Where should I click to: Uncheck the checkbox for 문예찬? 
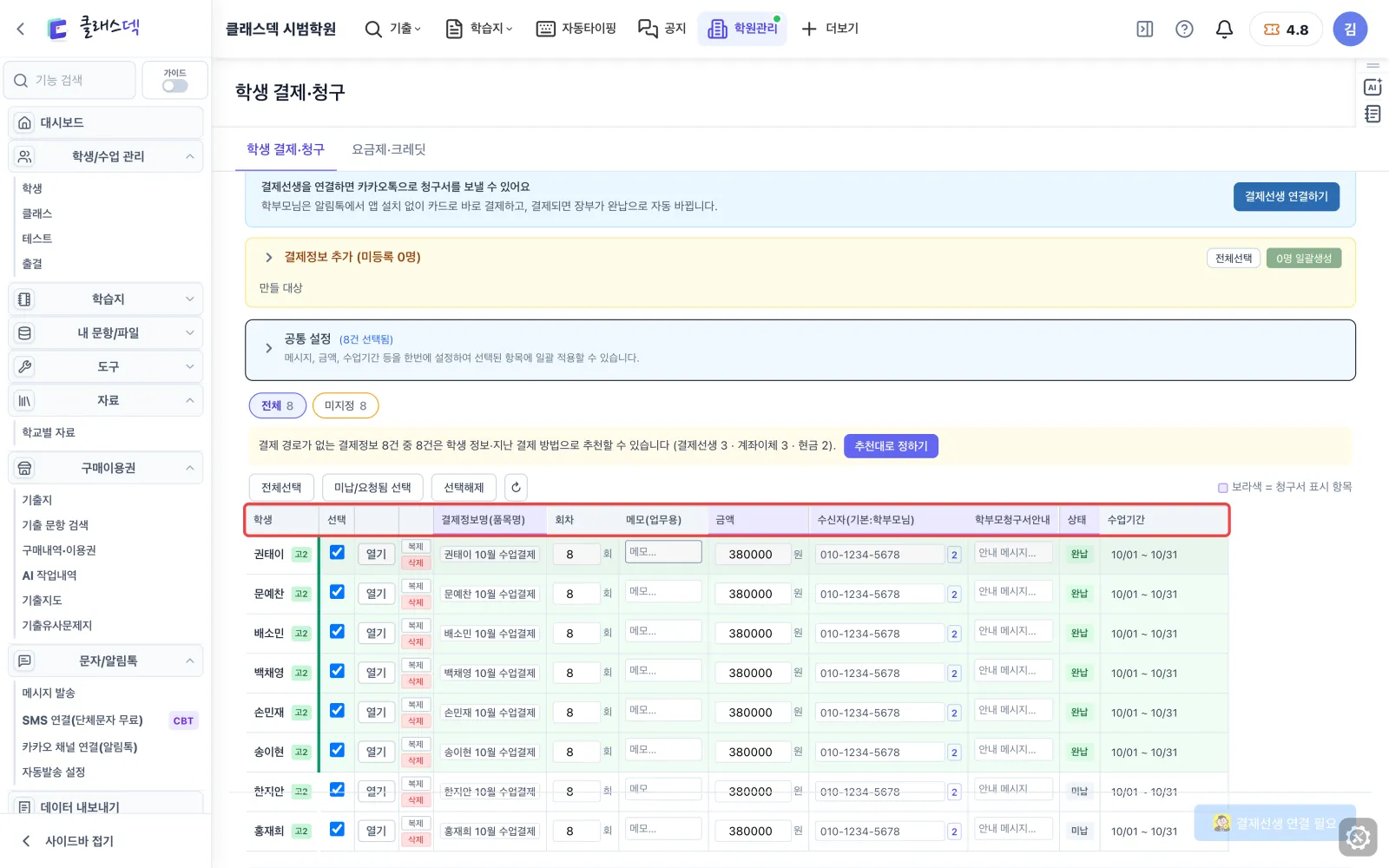coord(337,592)
